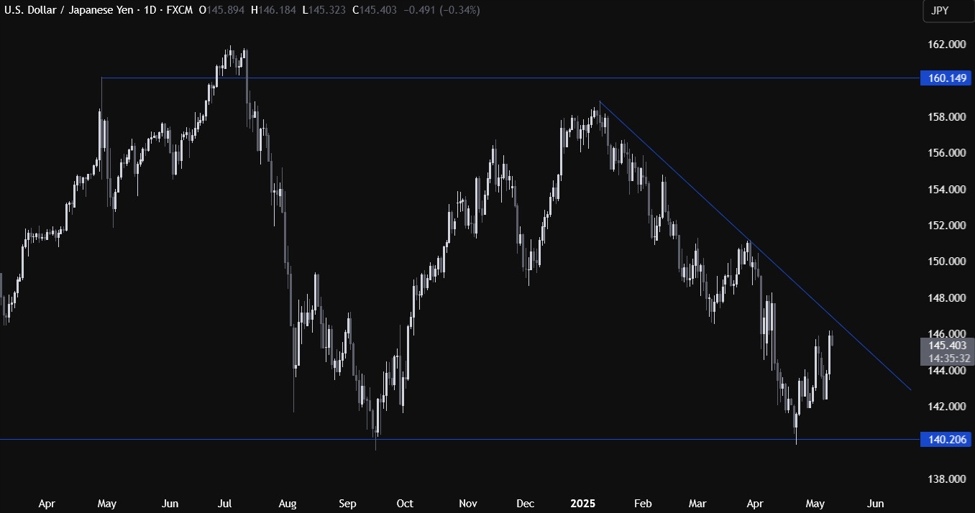The image size is (975, 513).
Task: Click the Mar label on time axis
Action: (x=698, y=503)
